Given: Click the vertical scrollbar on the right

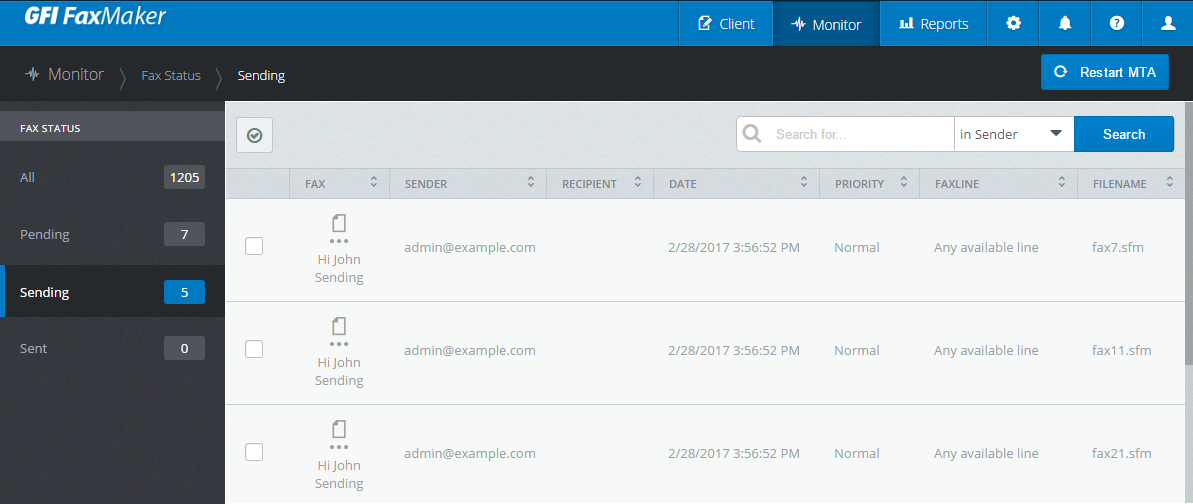Looking at the screenshot, I should coord(1188,198).
